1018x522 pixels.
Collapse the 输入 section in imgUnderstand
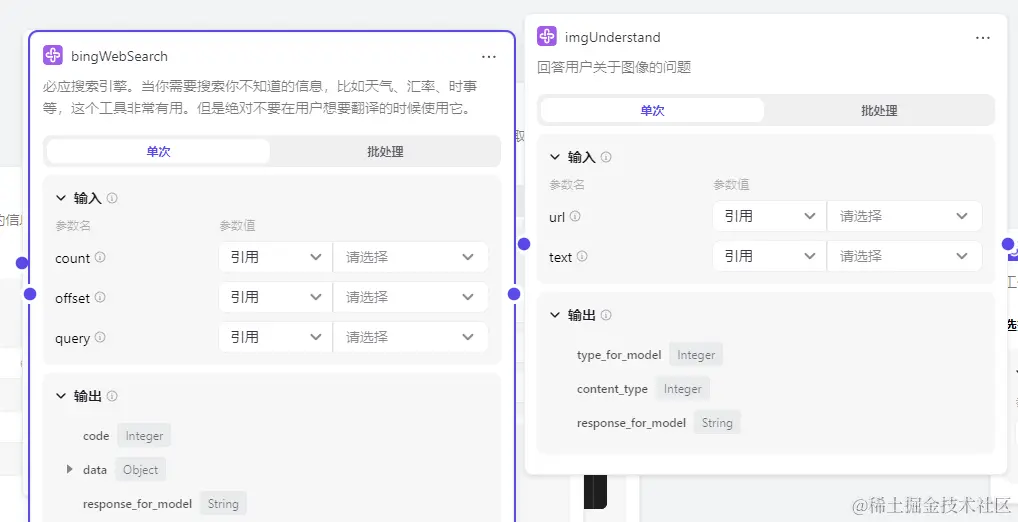pyautogui.click(x=555, y=157)
